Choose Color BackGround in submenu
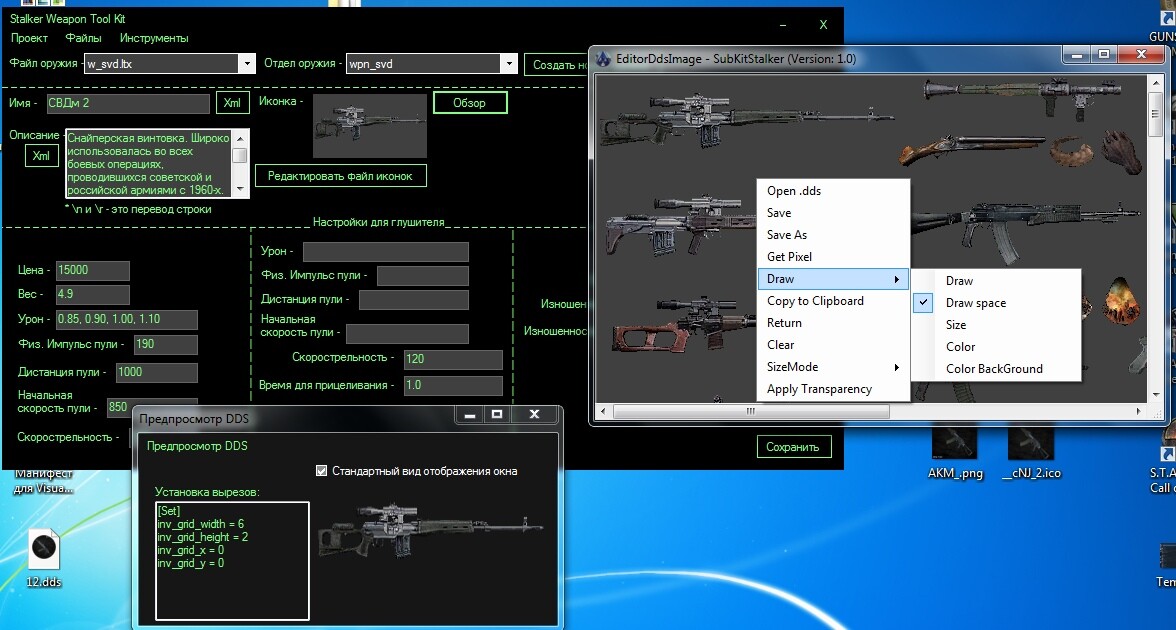 pos(996,368)
